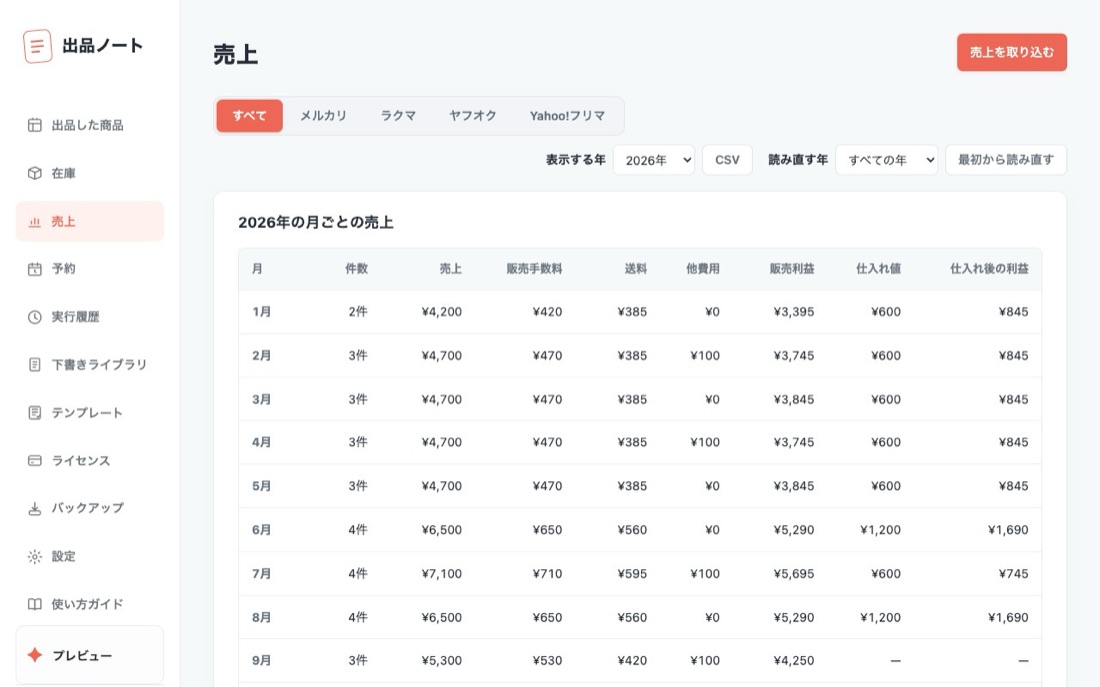Viewport: 1100px width, 687px height.
Task: Open 実行履歴 from the sidebar
Action: (x=90, y=317)
